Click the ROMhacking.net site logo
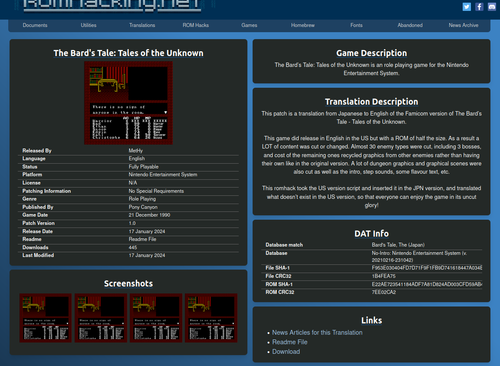 [112, 5]
